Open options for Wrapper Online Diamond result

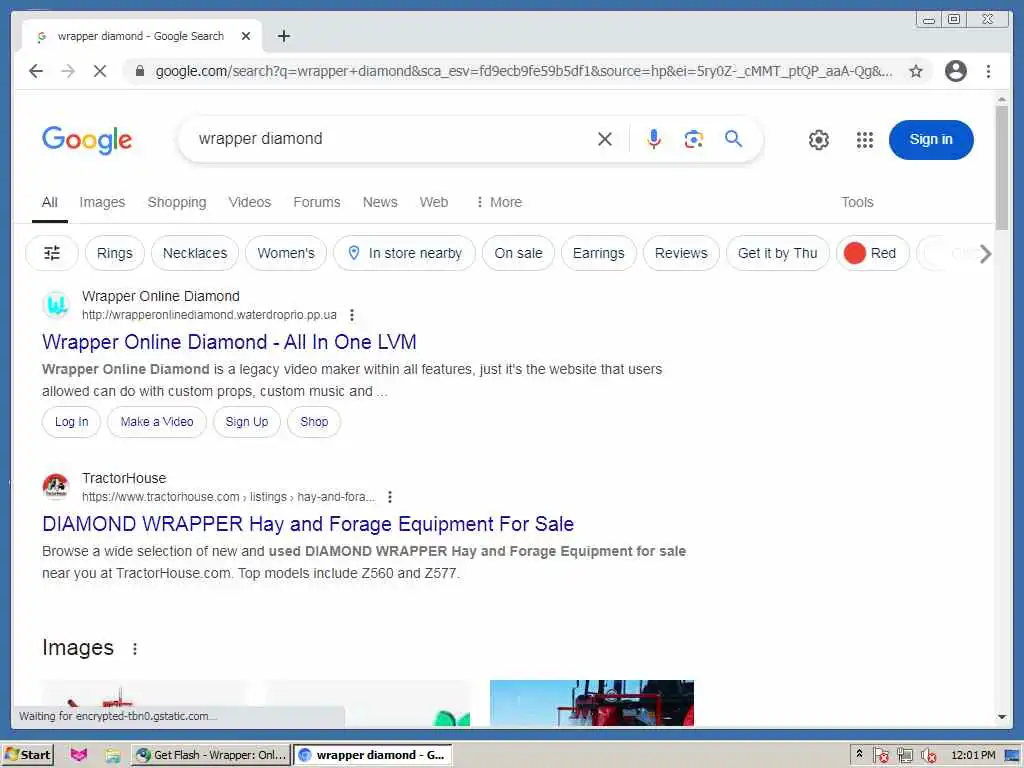351,315
